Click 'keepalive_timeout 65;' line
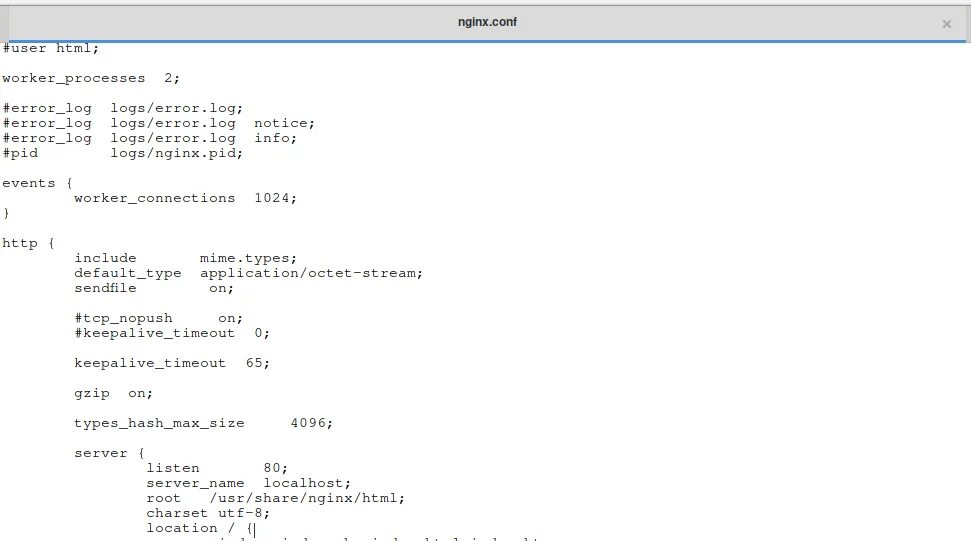Screen dimensions: 971x541 [172, 363]
